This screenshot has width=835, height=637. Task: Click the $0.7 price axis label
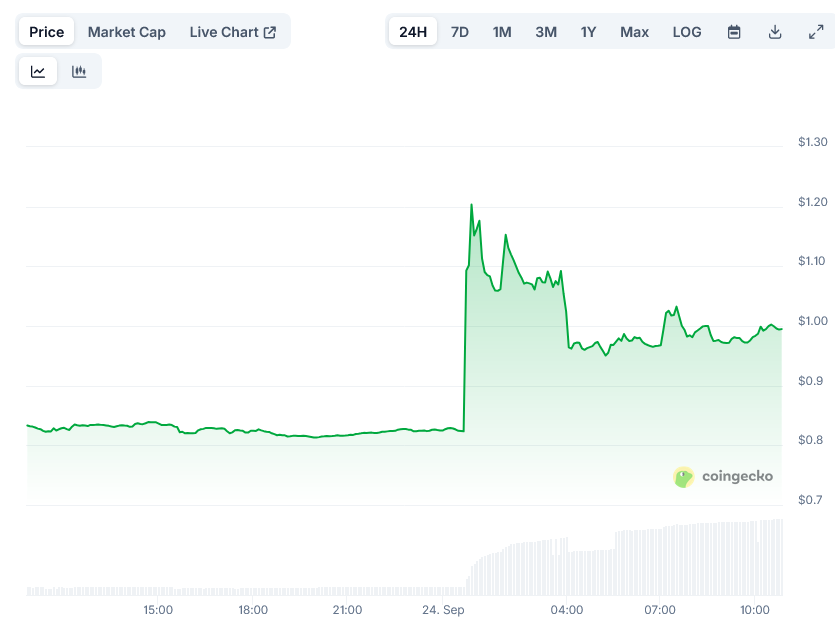(x=811, y=500)
